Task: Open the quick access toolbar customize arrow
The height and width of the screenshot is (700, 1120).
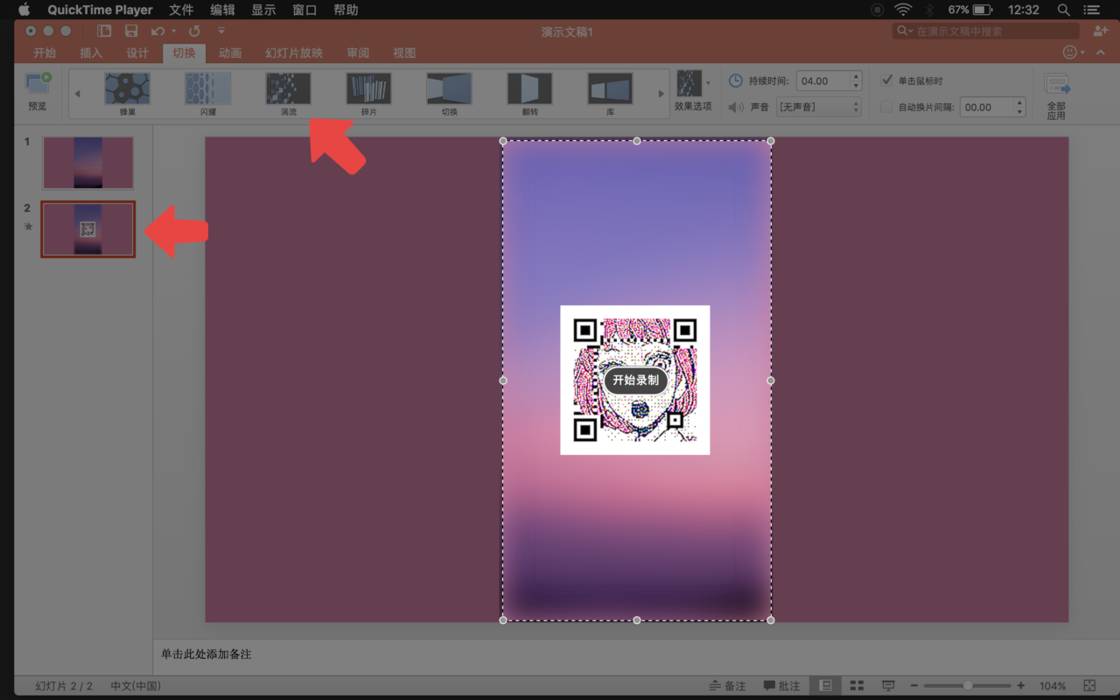Action: coord(221,31)
